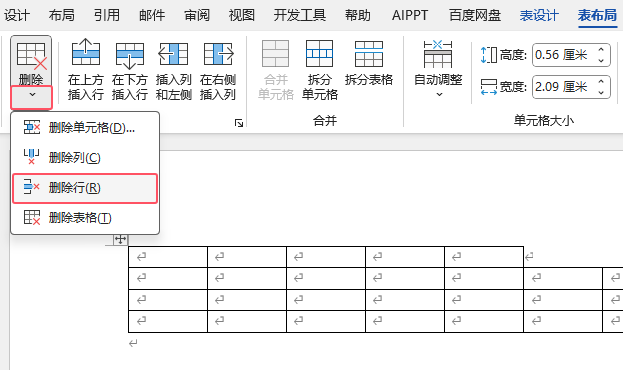This screenshot has width=623, height=370.
Task: Select the 表布局 tab
Action: (x=597, y=15)
